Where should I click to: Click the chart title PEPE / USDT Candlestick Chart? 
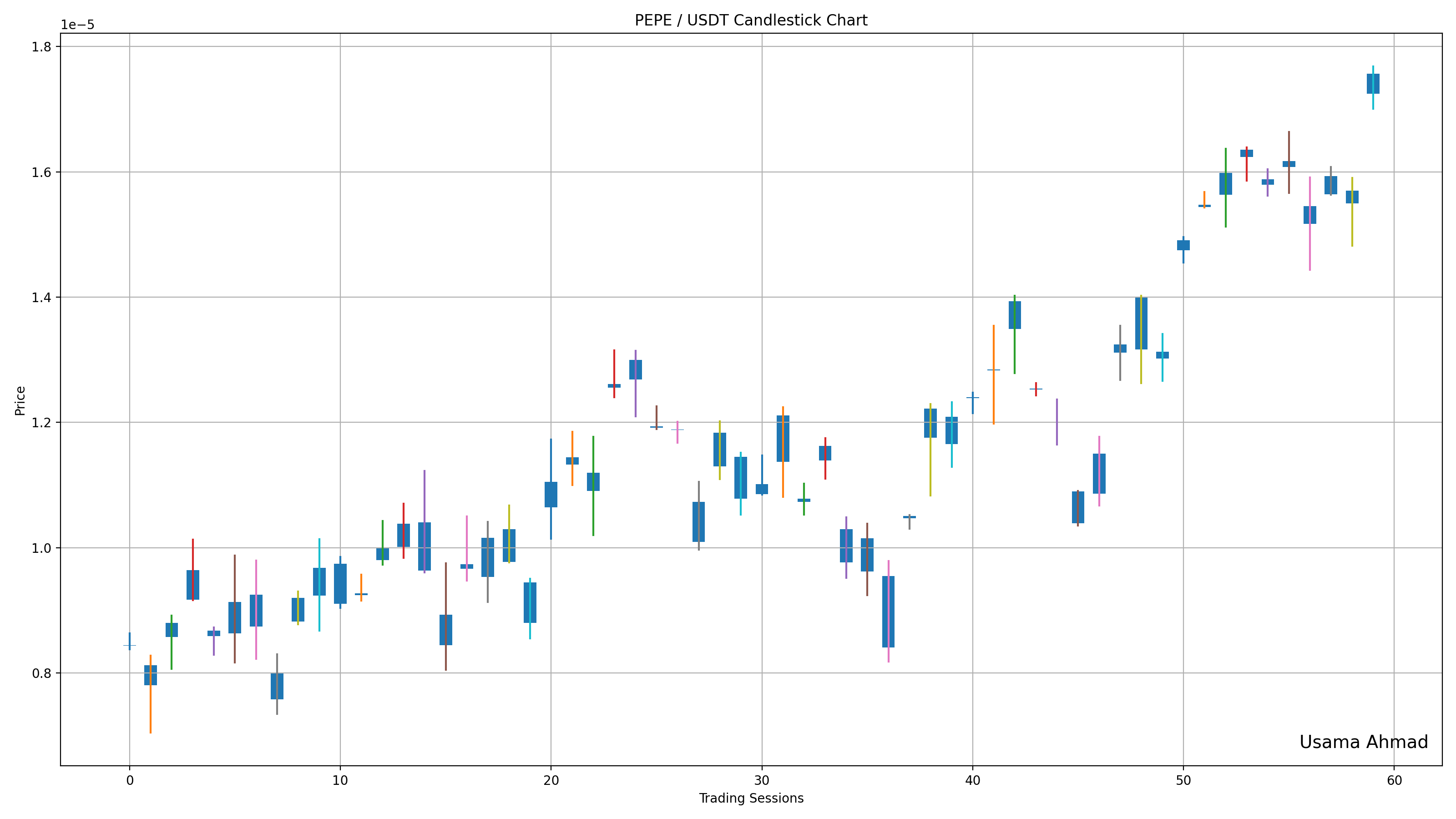pos(751,20)
